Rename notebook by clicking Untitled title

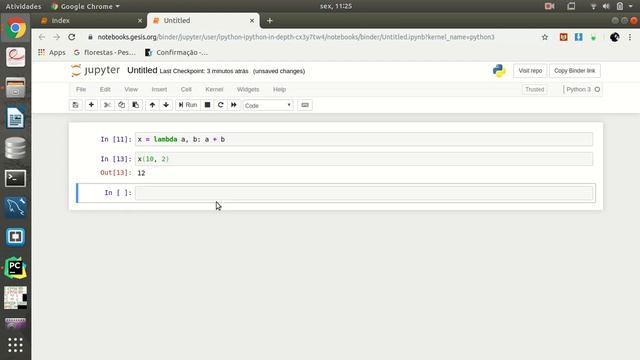[142, 70]
